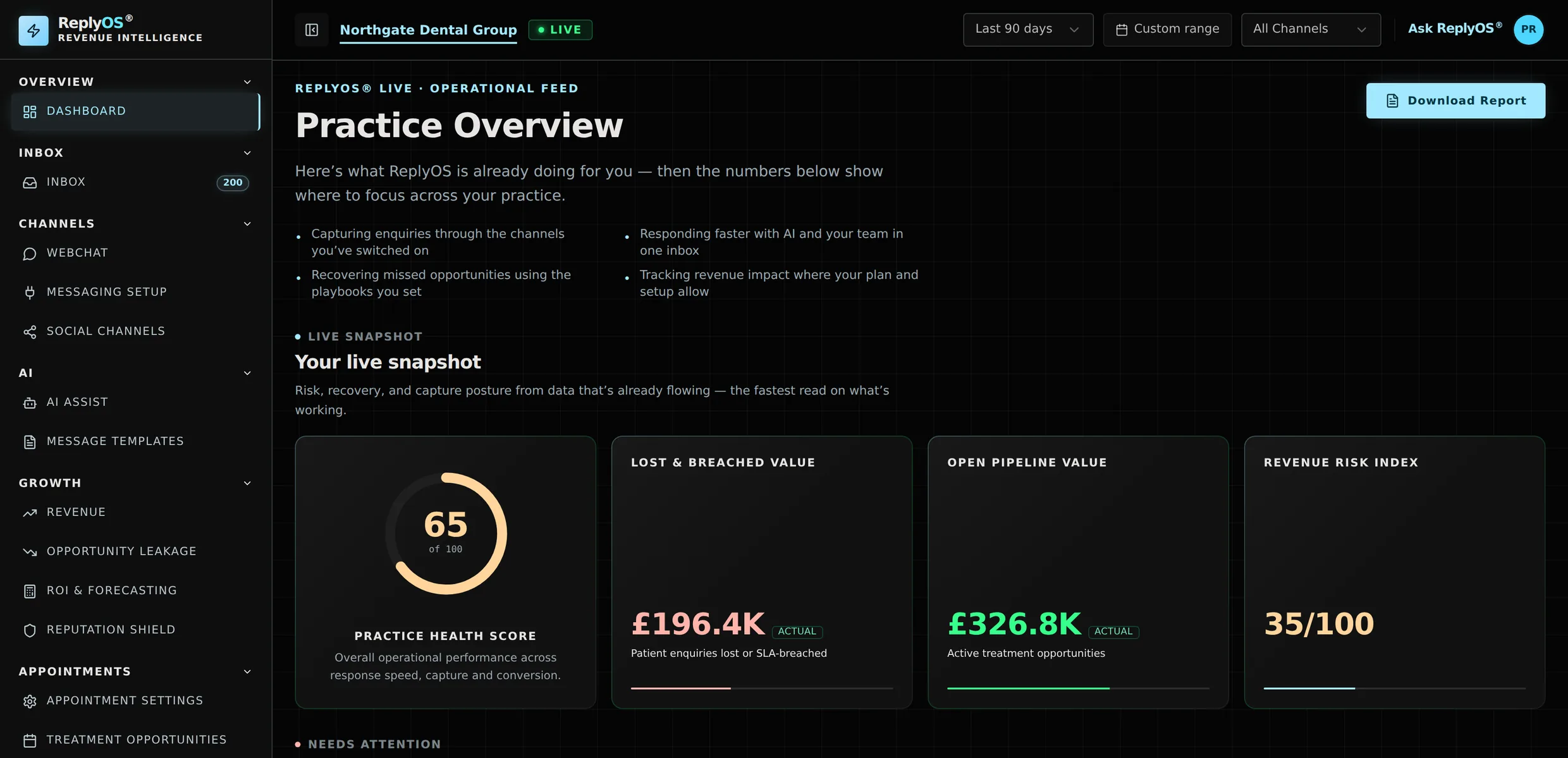The width and height of the screenshot is (1568, 758).
Task: Click the Opportunity Leakage trending-down icon
Action: pos(30,552)
